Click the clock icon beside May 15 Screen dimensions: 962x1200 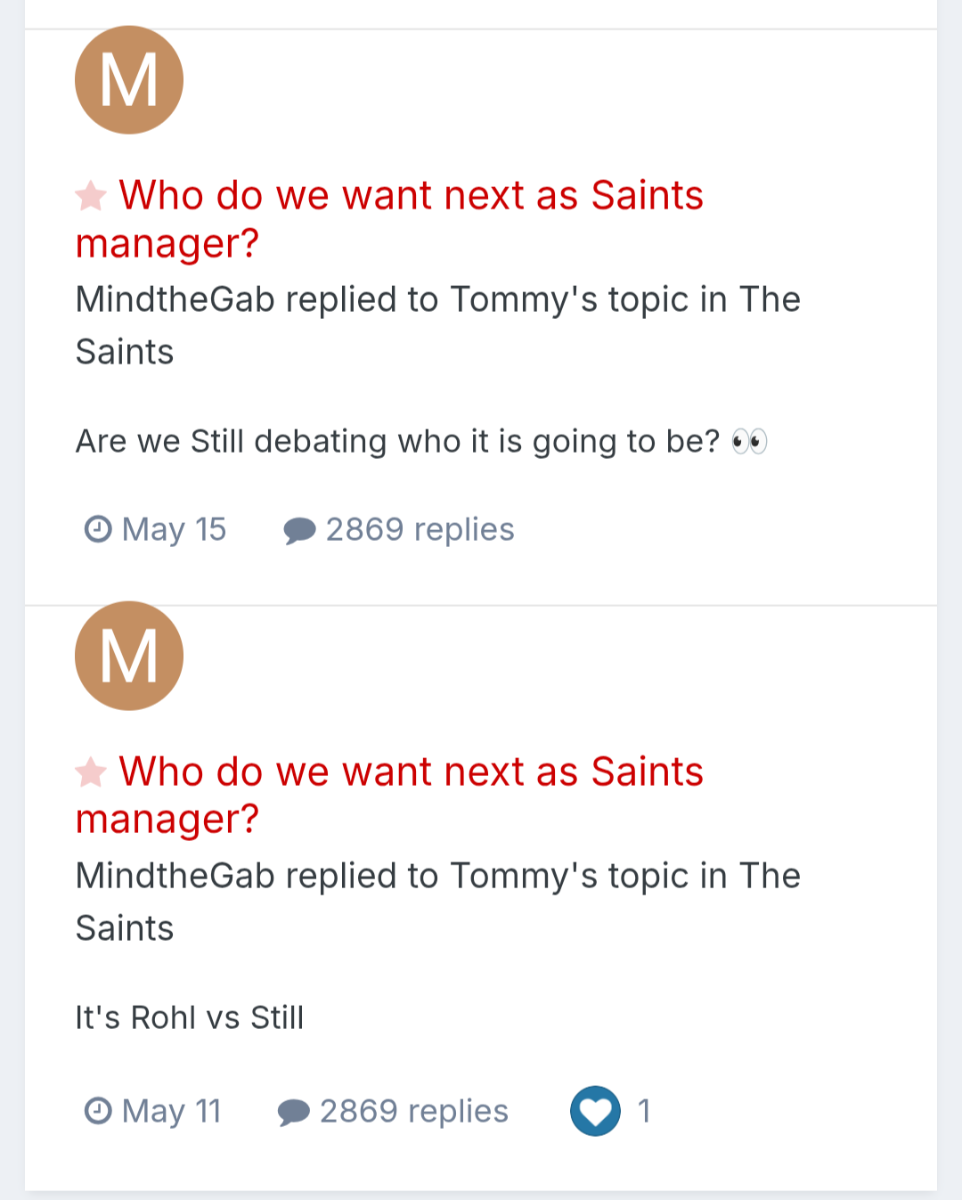tap(98, 529)
